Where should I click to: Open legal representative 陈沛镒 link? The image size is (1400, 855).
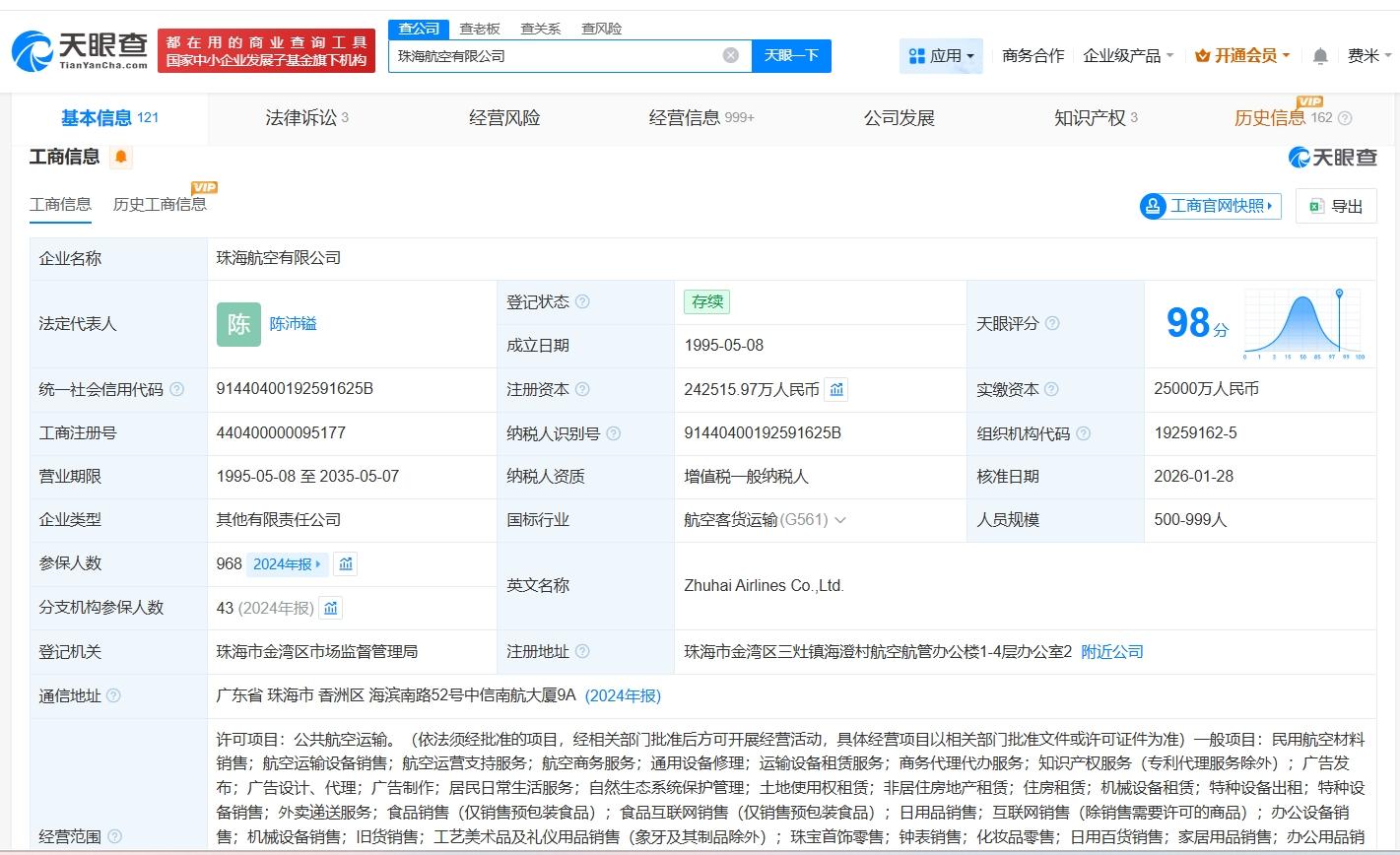click(294, 323)
